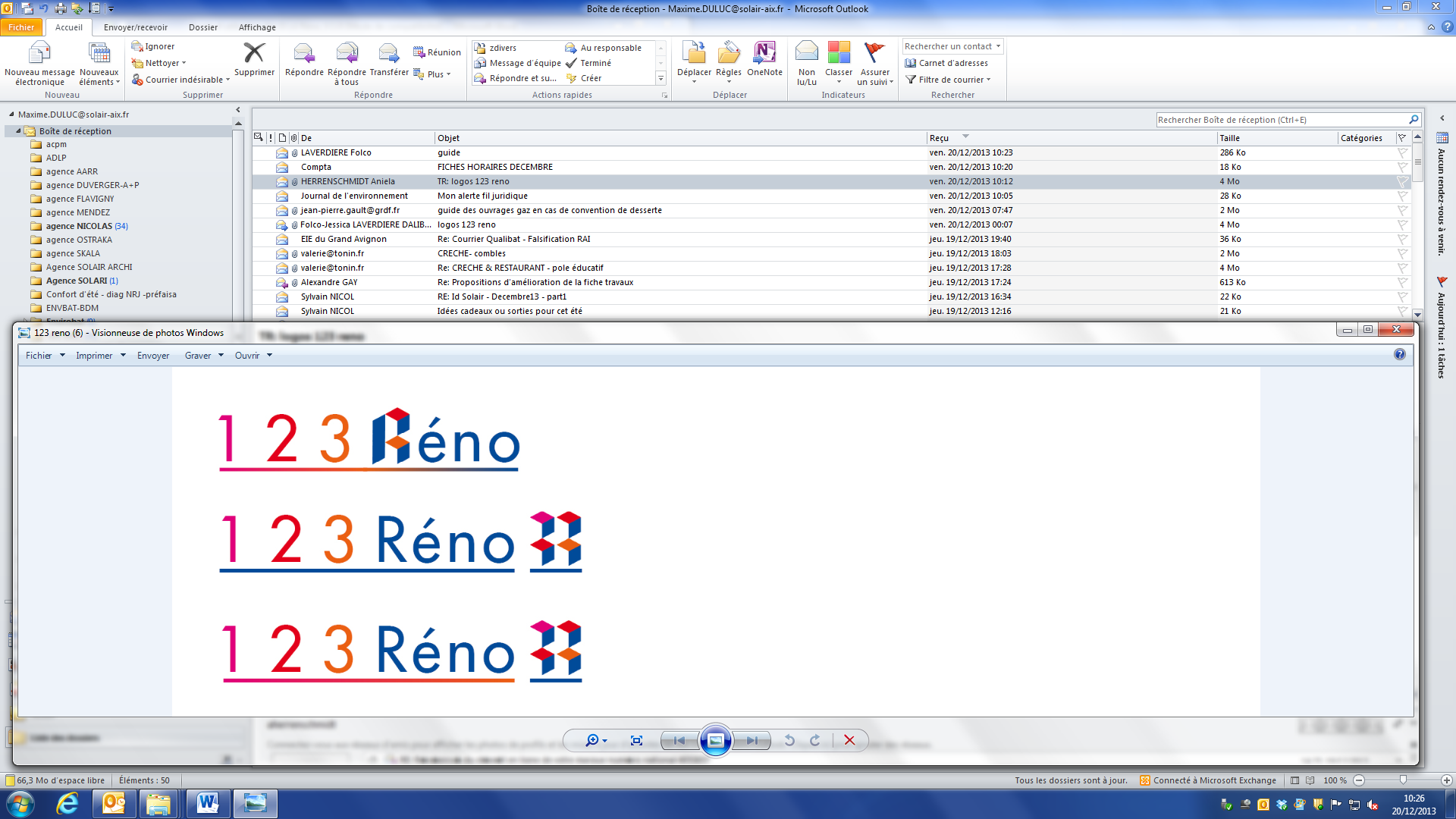Mark Terminé quick step

[588, 63]
